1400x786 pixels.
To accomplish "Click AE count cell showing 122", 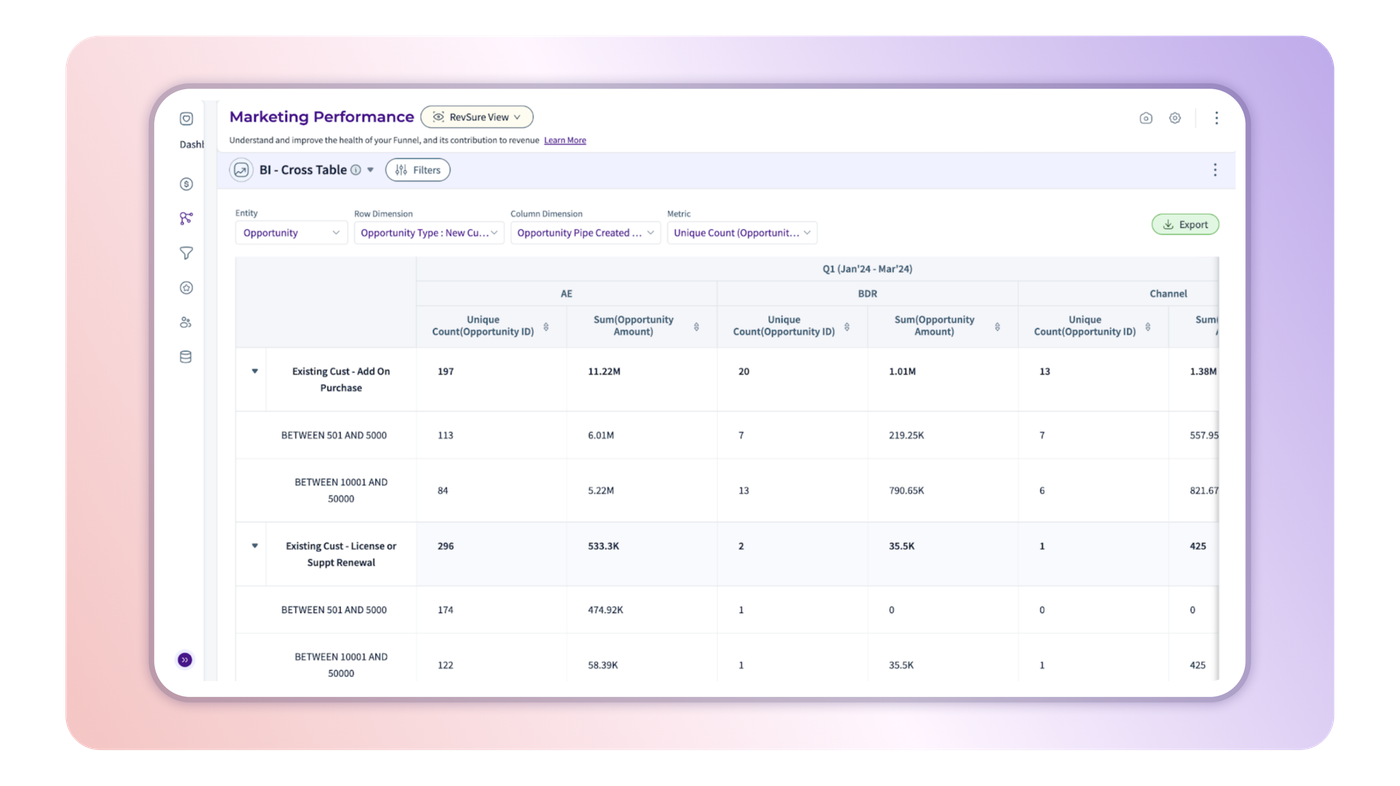I will coord(446,665).
